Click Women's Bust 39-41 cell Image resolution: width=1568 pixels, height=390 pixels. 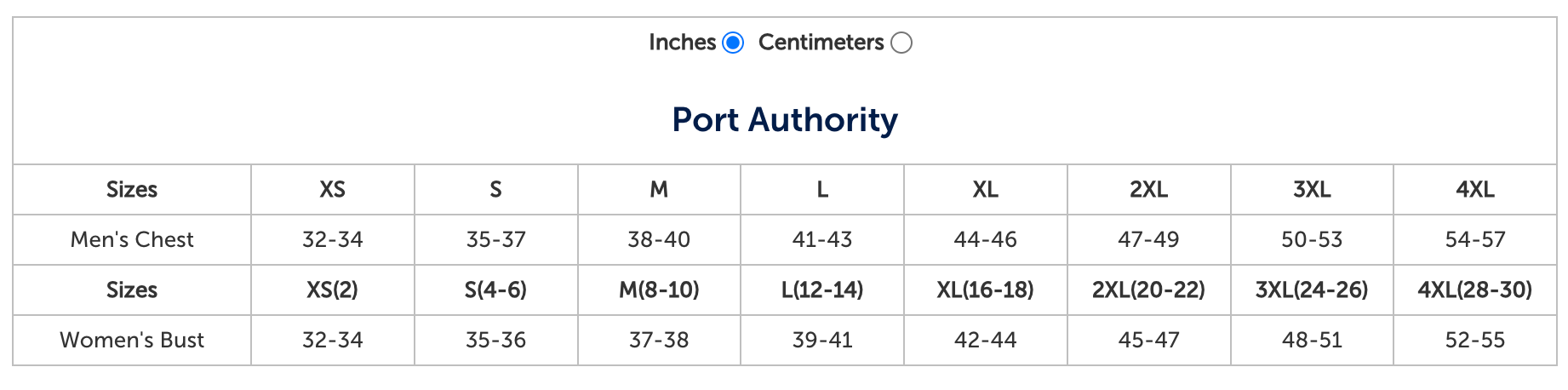(822, 340)
